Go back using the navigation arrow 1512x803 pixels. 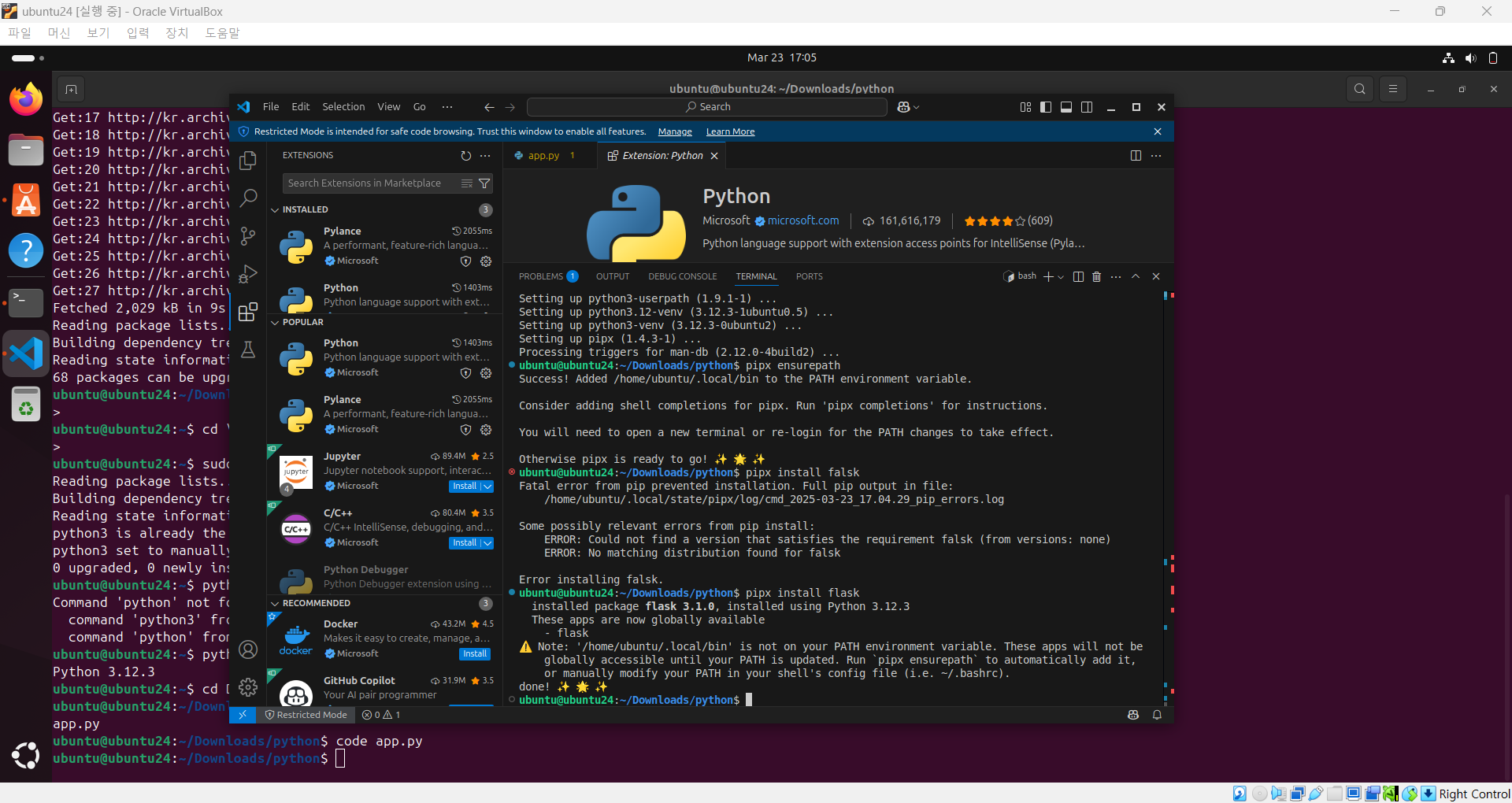(x=489, y=107)
